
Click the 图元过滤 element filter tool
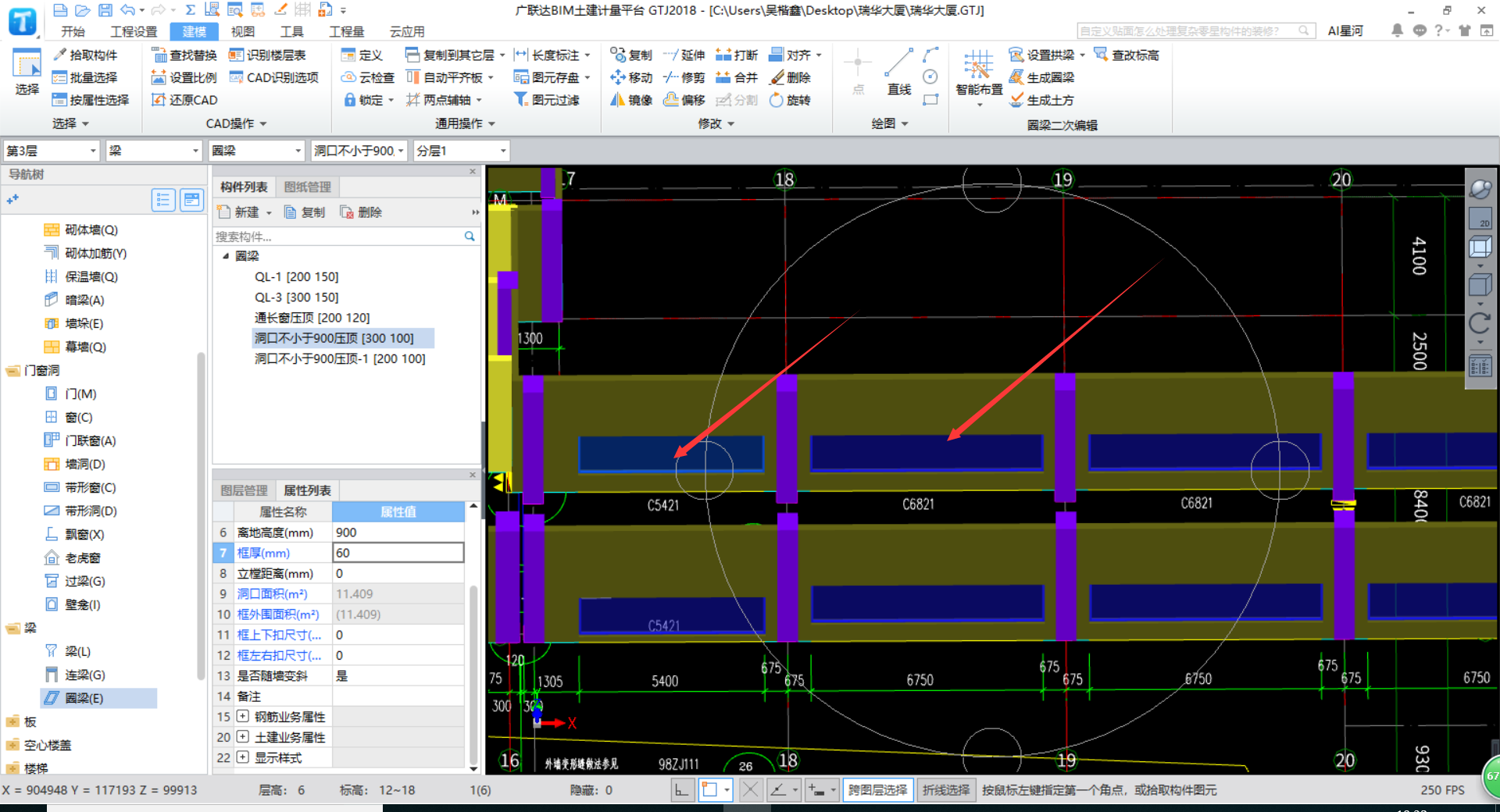coord(546,100)
